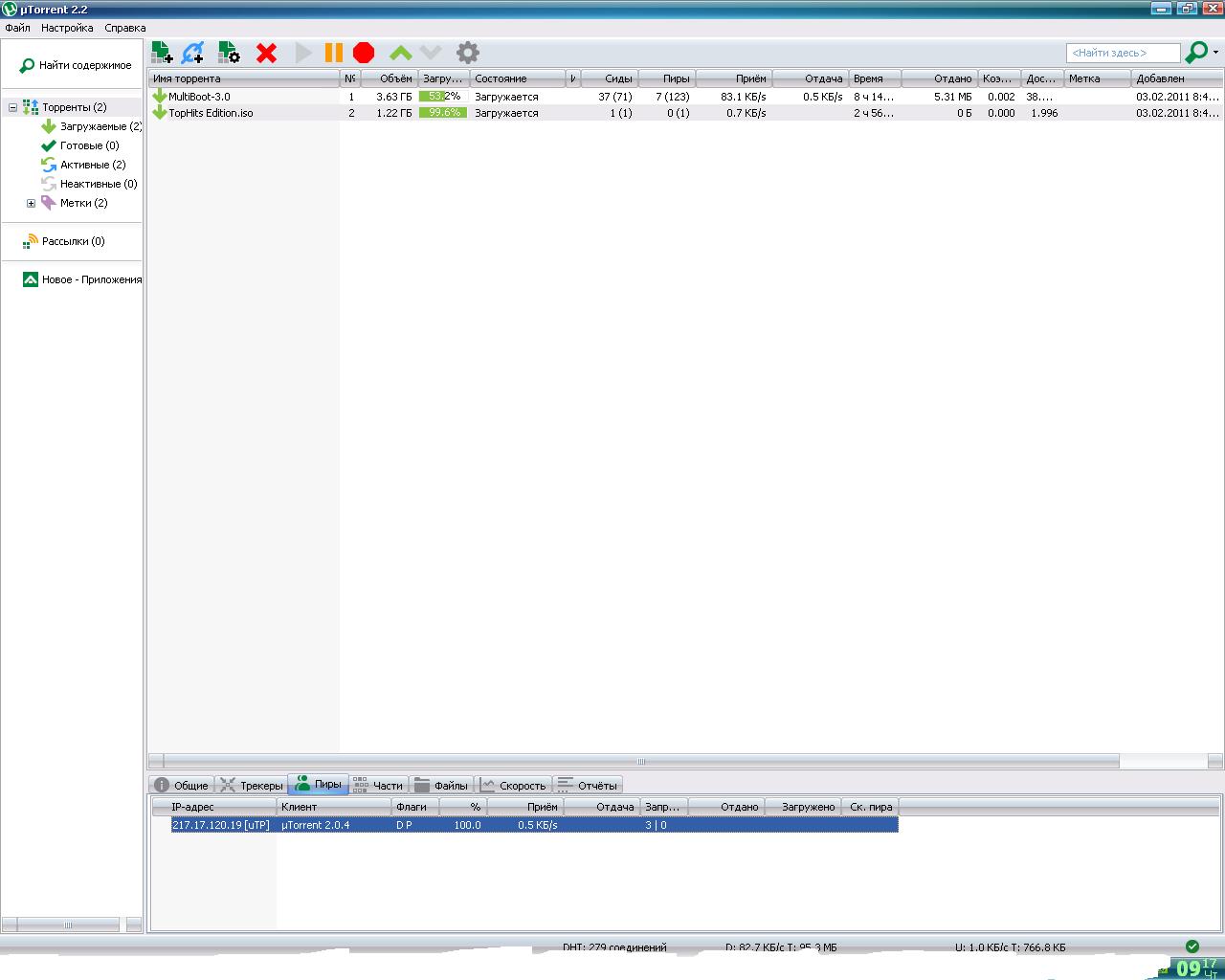Select the Неактивные (0) category
1225x980 pixels.
tap(89, 184)
